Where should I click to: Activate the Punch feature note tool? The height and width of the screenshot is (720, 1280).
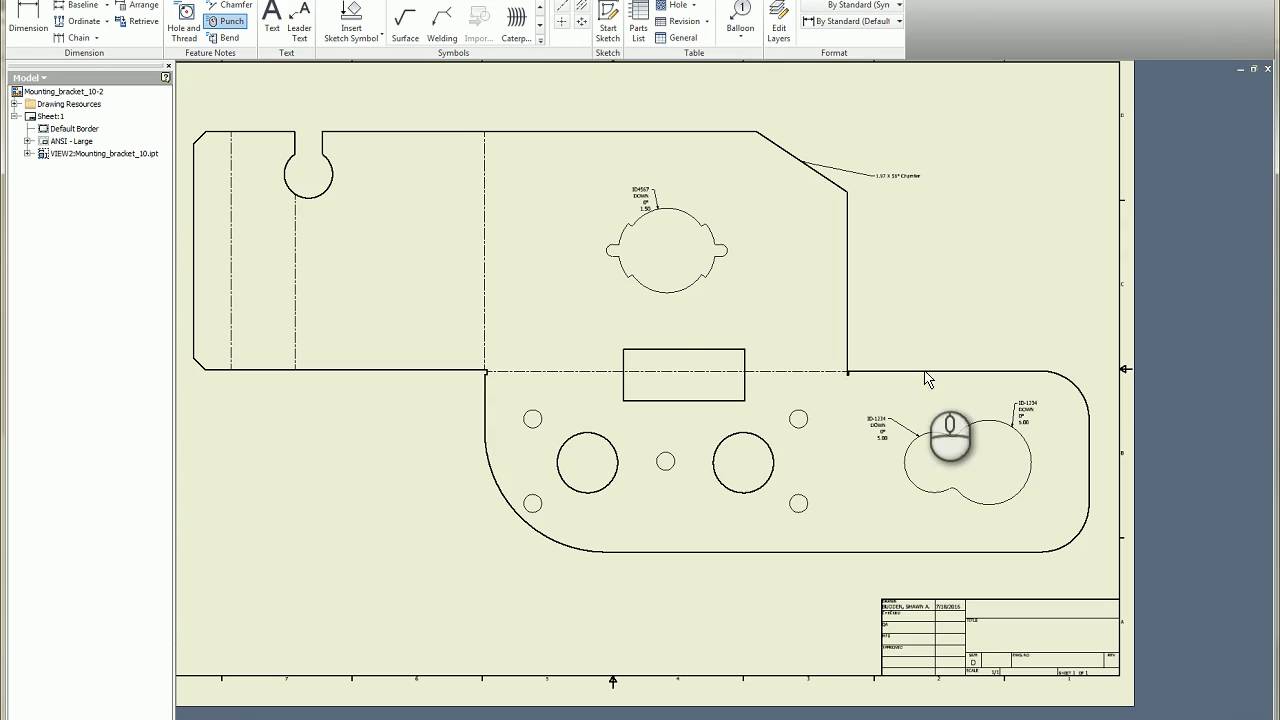[225, 20]
